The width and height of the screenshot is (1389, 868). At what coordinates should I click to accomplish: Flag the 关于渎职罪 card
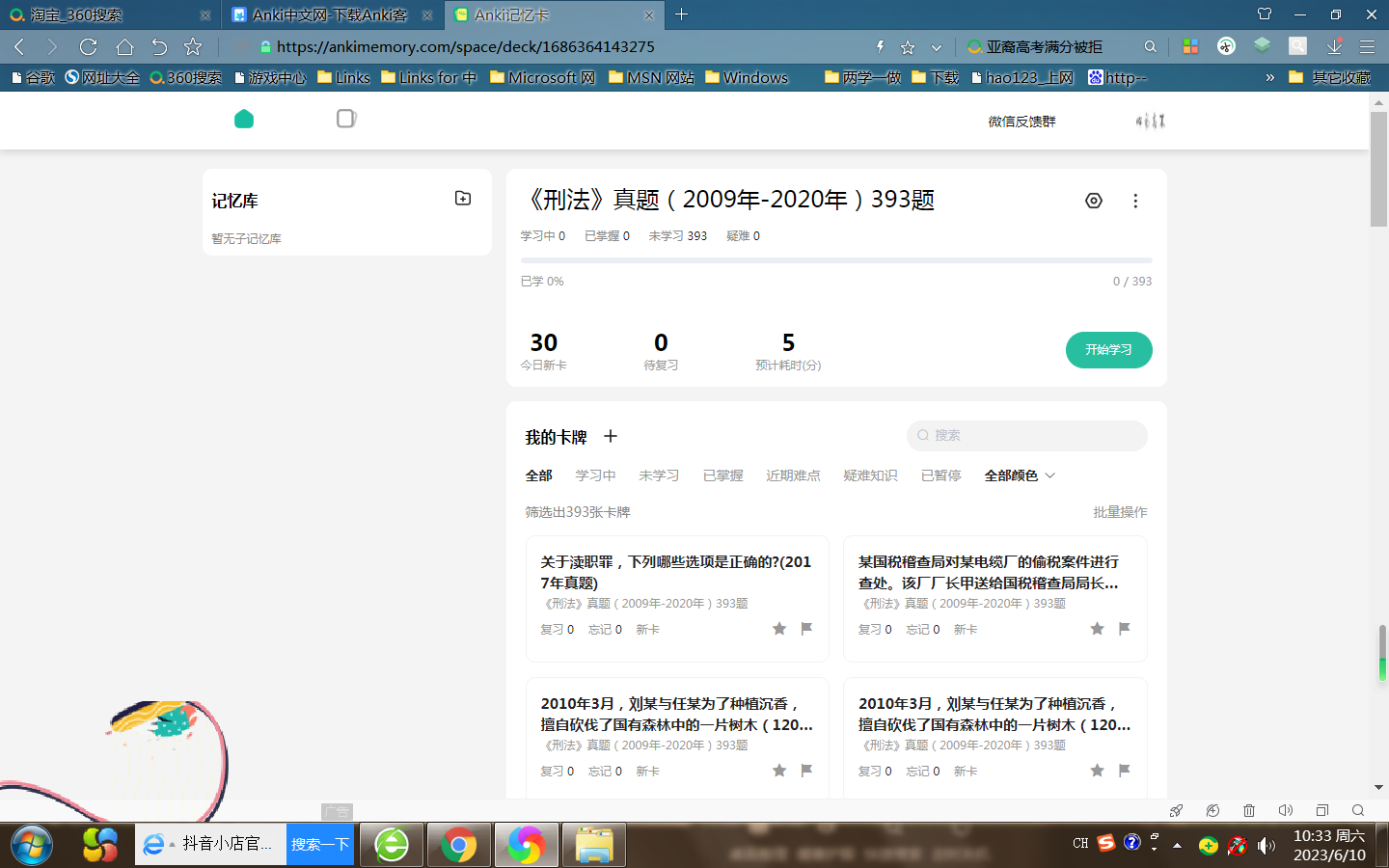coord(806,629)
